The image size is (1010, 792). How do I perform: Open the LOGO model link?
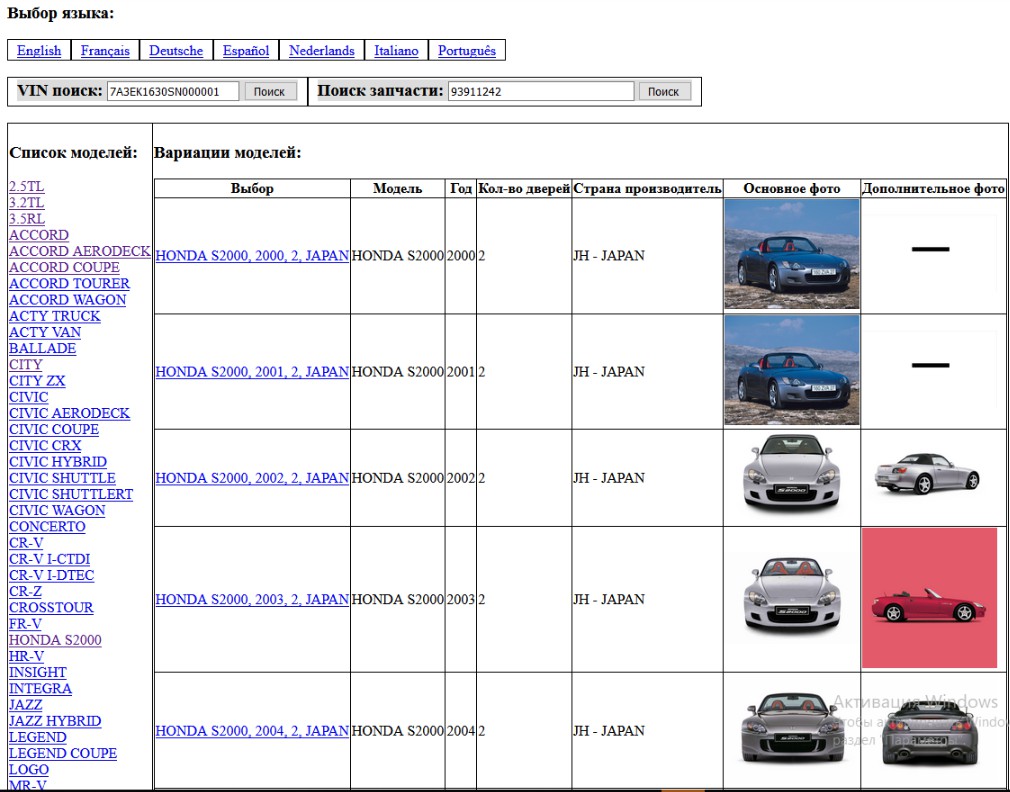pyautogui.click(x=29, y=769)
